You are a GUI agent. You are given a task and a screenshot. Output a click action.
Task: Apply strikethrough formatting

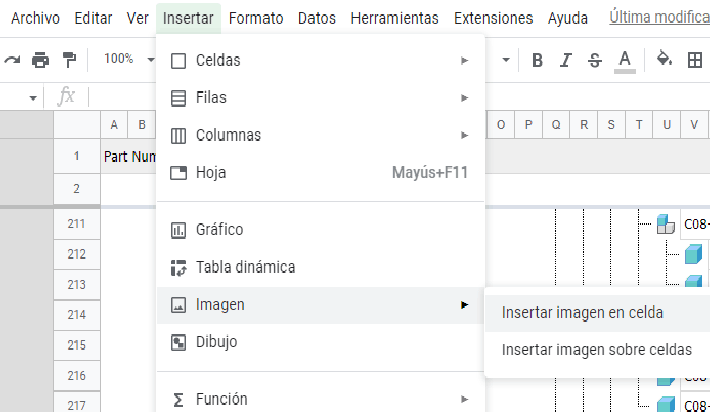pyautogui.click(x=595, y=60)
